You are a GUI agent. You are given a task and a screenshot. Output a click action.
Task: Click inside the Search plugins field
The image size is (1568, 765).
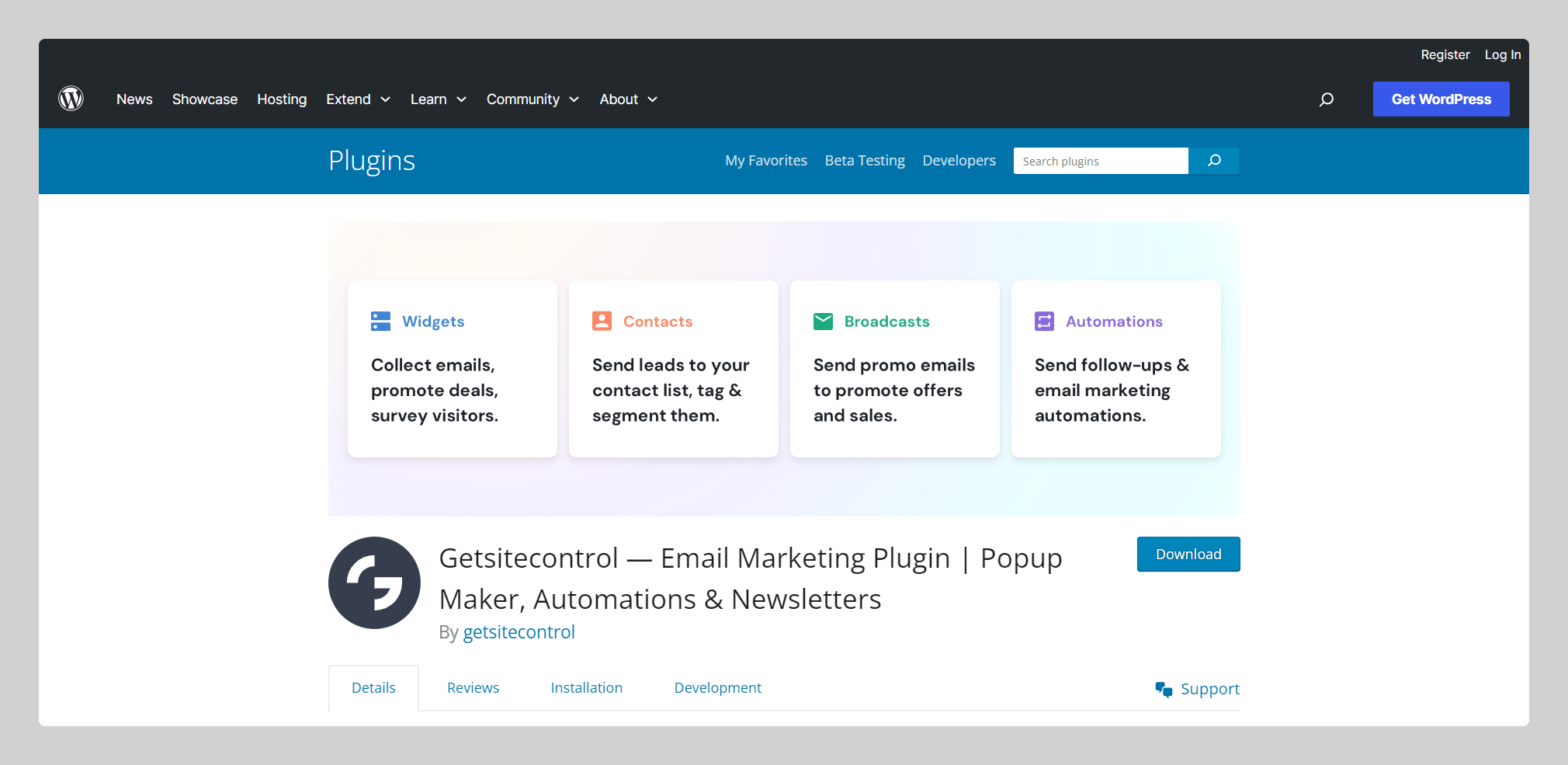1101,161
